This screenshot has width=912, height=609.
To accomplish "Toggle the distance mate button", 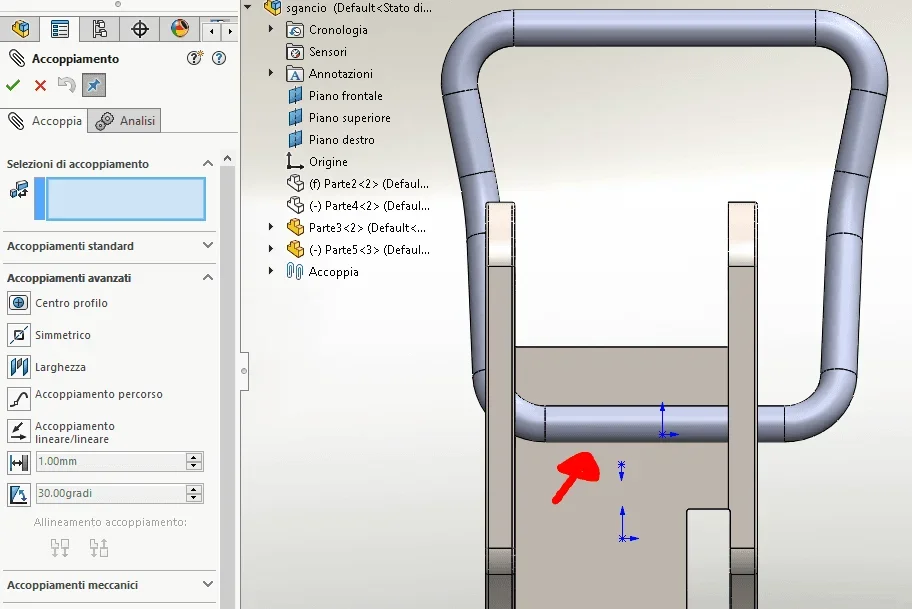I will click(x=19, y=463).
